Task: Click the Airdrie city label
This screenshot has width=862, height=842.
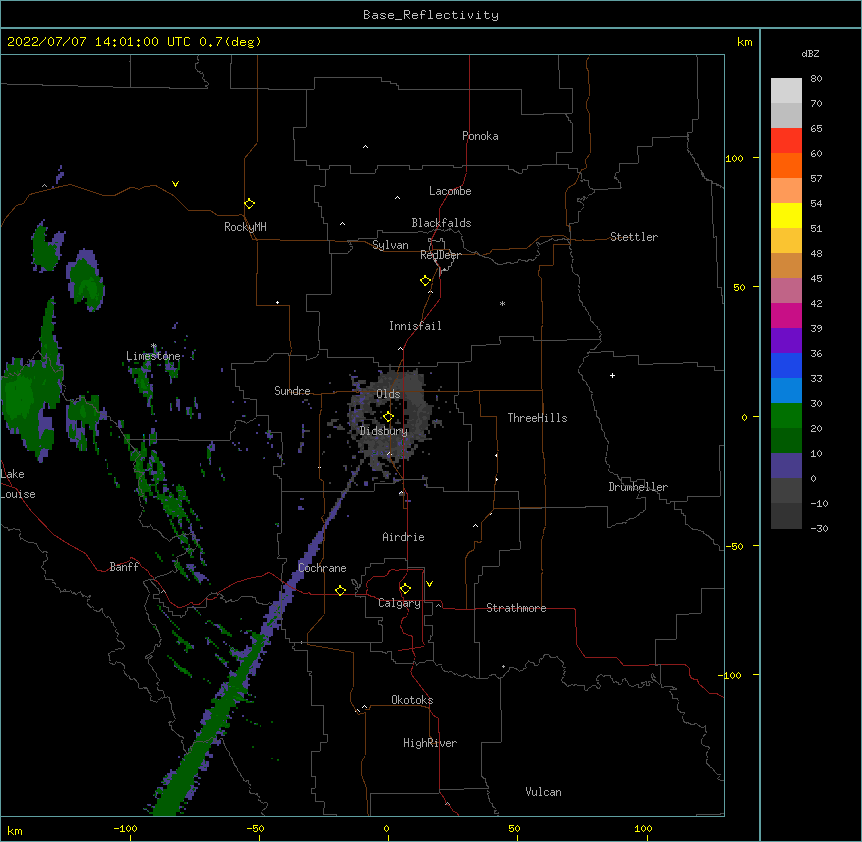Action: point(404,537)
